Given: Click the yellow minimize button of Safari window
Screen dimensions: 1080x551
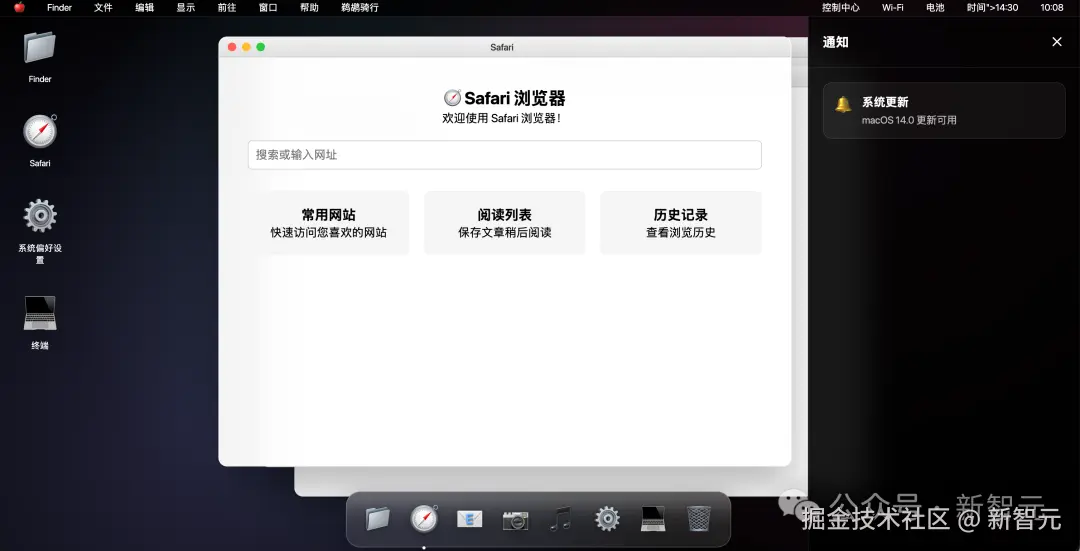Looking at the screenshot, I should (246, 47).
